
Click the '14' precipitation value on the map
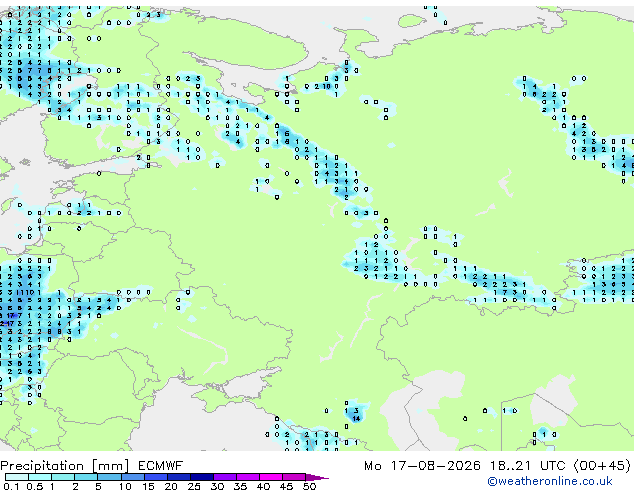click(356, 418)
